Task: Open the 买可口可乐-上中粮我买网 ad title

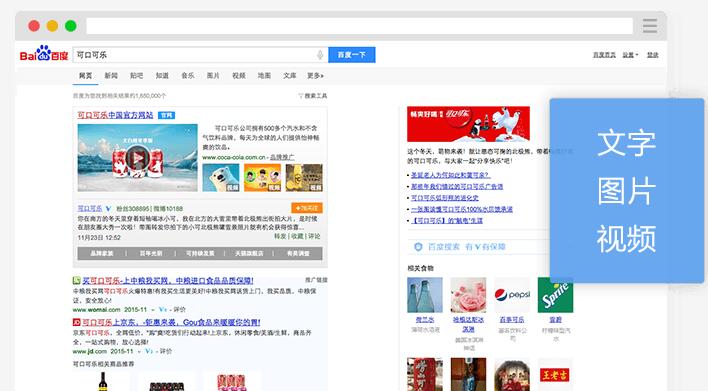Action: click(168, 281)
